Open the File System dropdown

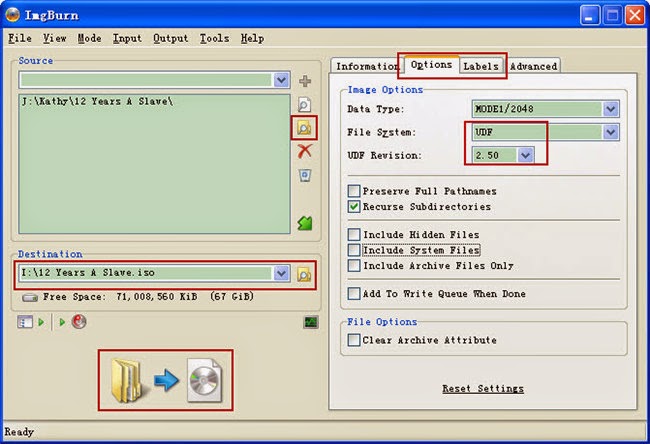610,132
